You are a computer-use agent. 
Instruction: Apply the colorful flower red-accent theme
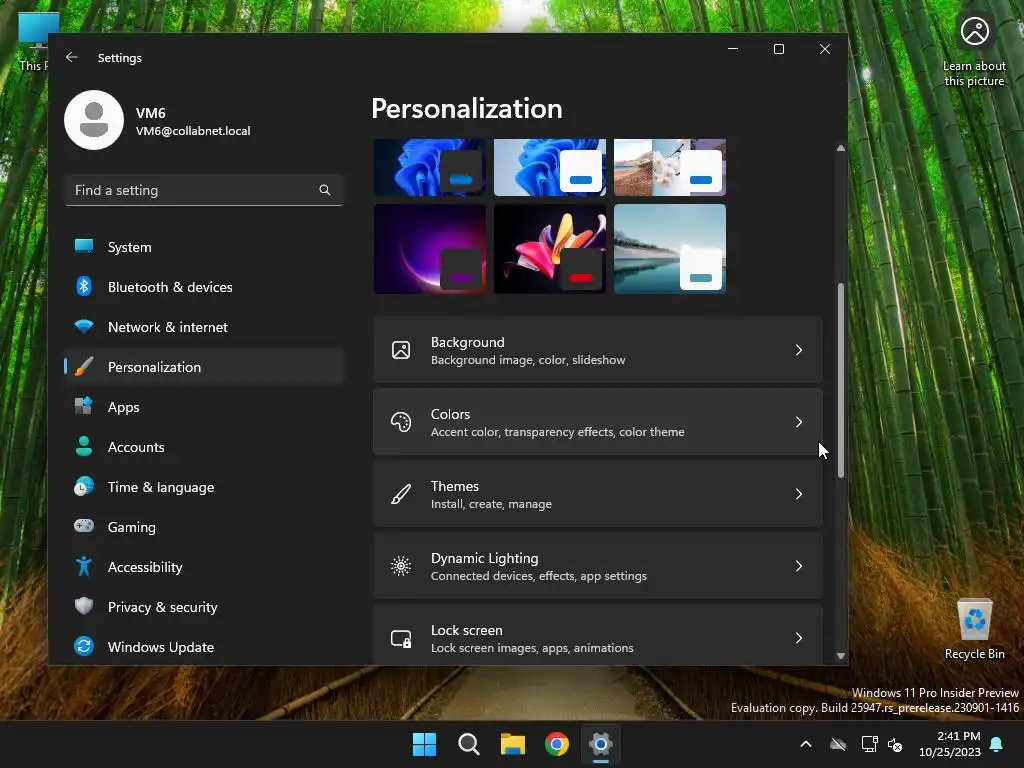[x=550, y=249]
